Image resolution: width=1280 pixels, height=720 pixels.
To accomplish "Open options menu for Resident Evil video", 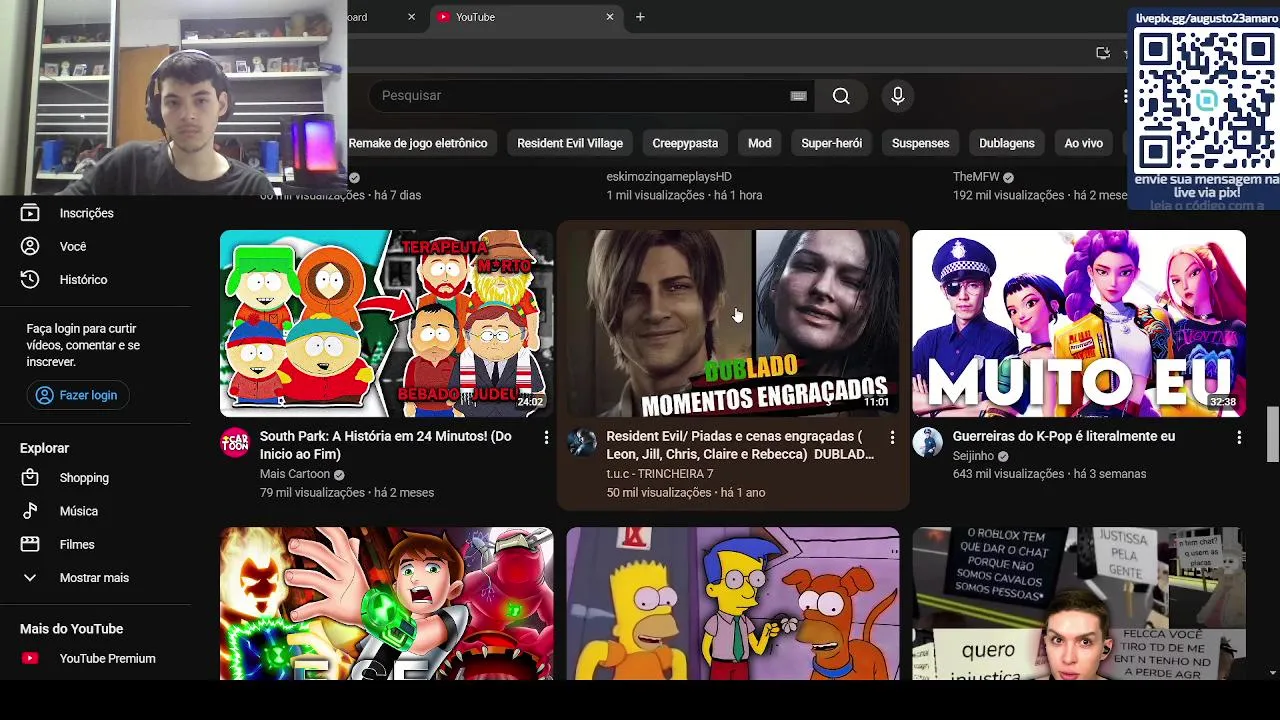I will 892,438.
